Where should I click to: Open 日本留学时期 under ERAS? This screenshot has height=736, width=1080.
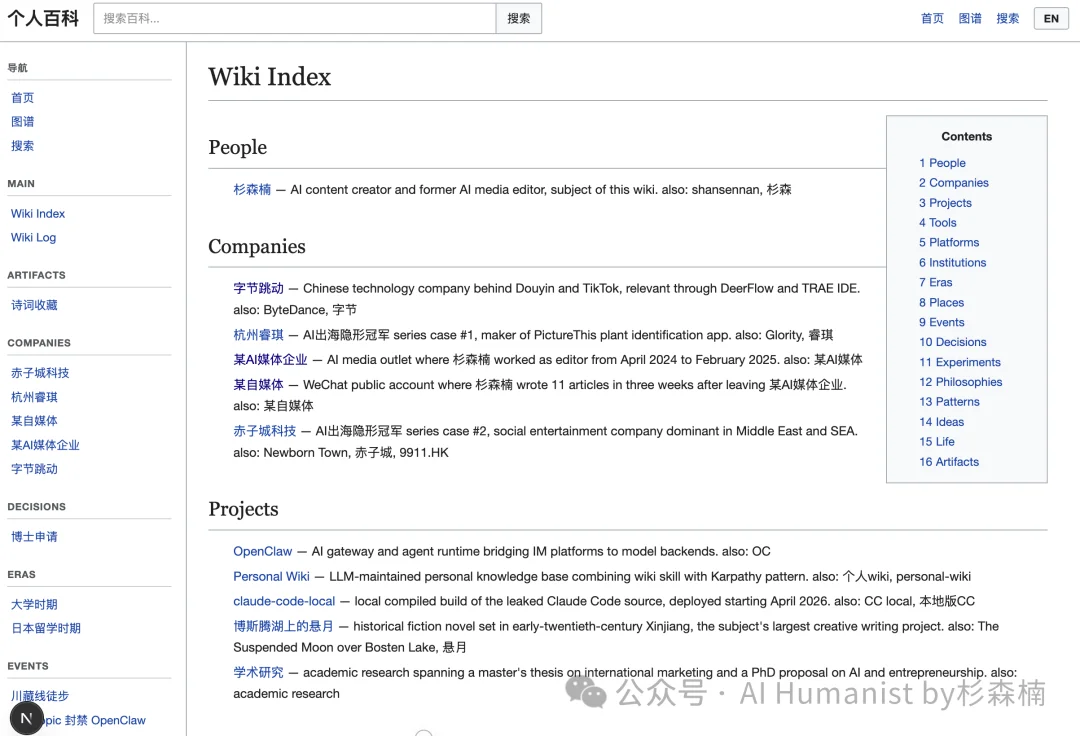45,628
